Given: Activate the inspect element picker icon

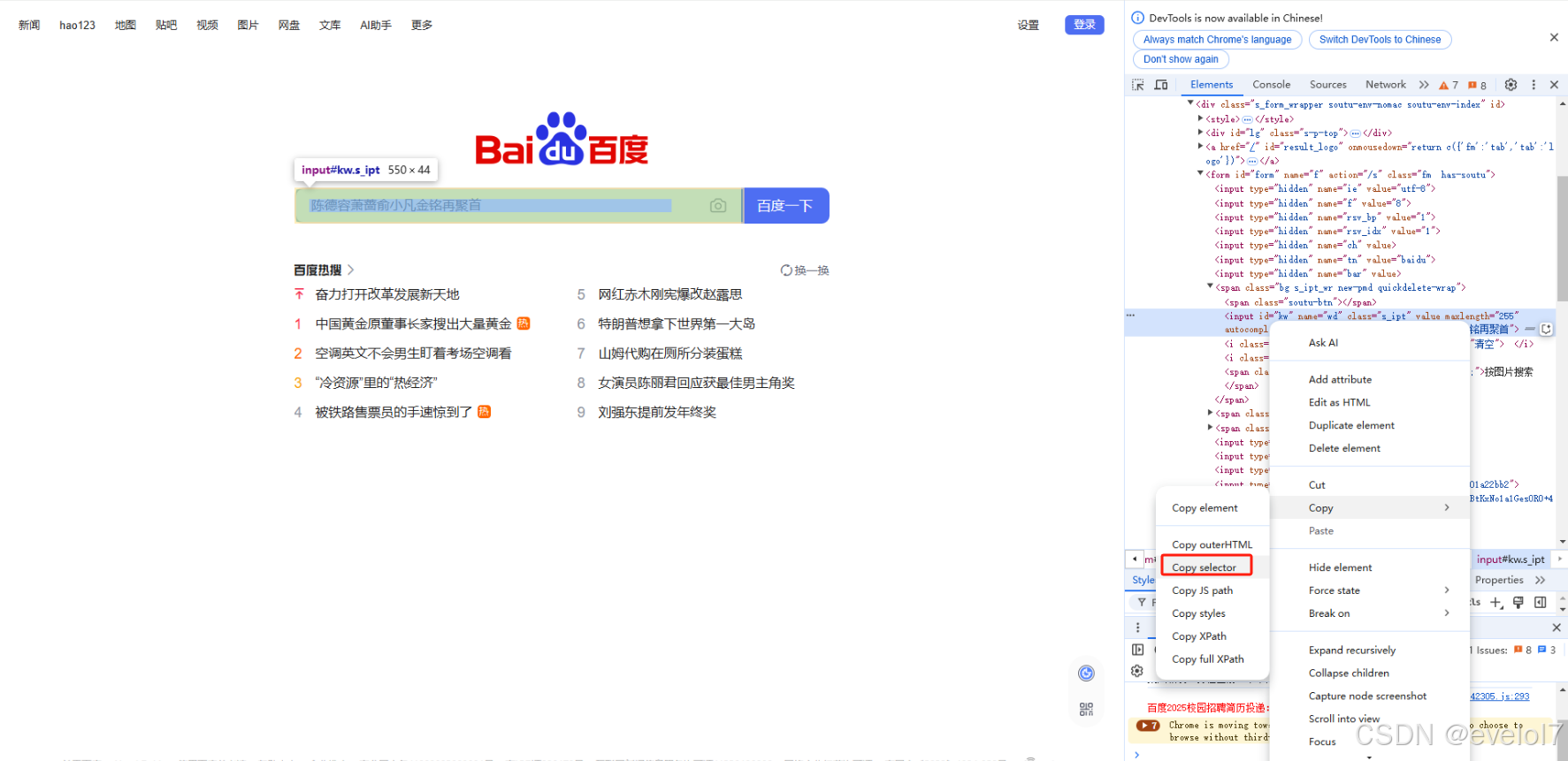Looking at the screenshot, I should point(1138,85).
